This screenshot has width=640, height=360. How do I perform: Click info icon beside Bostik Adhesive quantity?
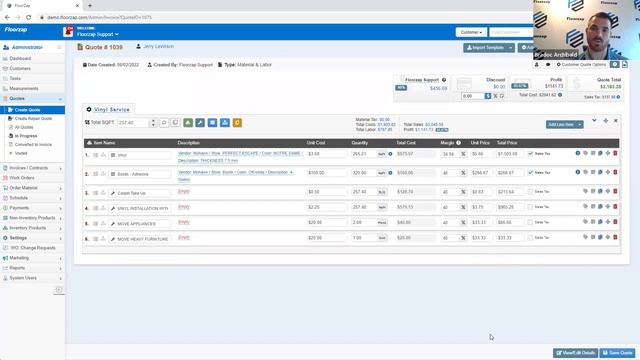tap(390, 173)
